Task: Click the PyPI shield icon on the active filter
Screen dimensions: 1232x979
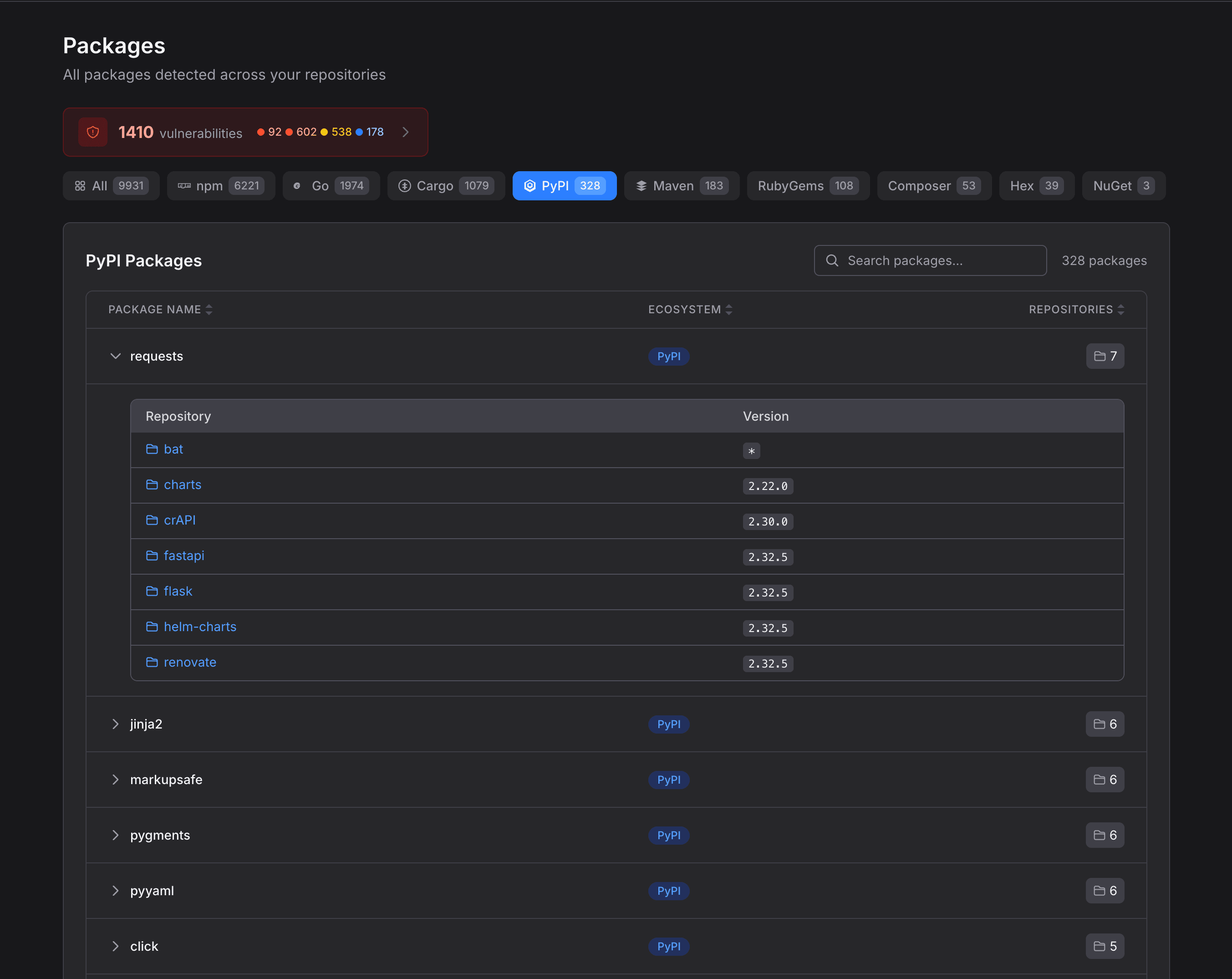Action: (529, 185)
